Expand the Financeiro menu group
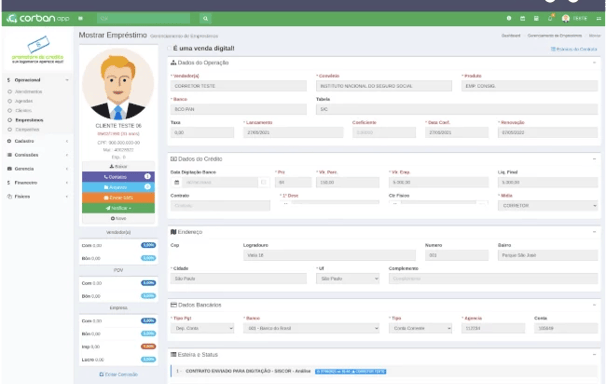The image size is (606, 384). pos(37,182)
